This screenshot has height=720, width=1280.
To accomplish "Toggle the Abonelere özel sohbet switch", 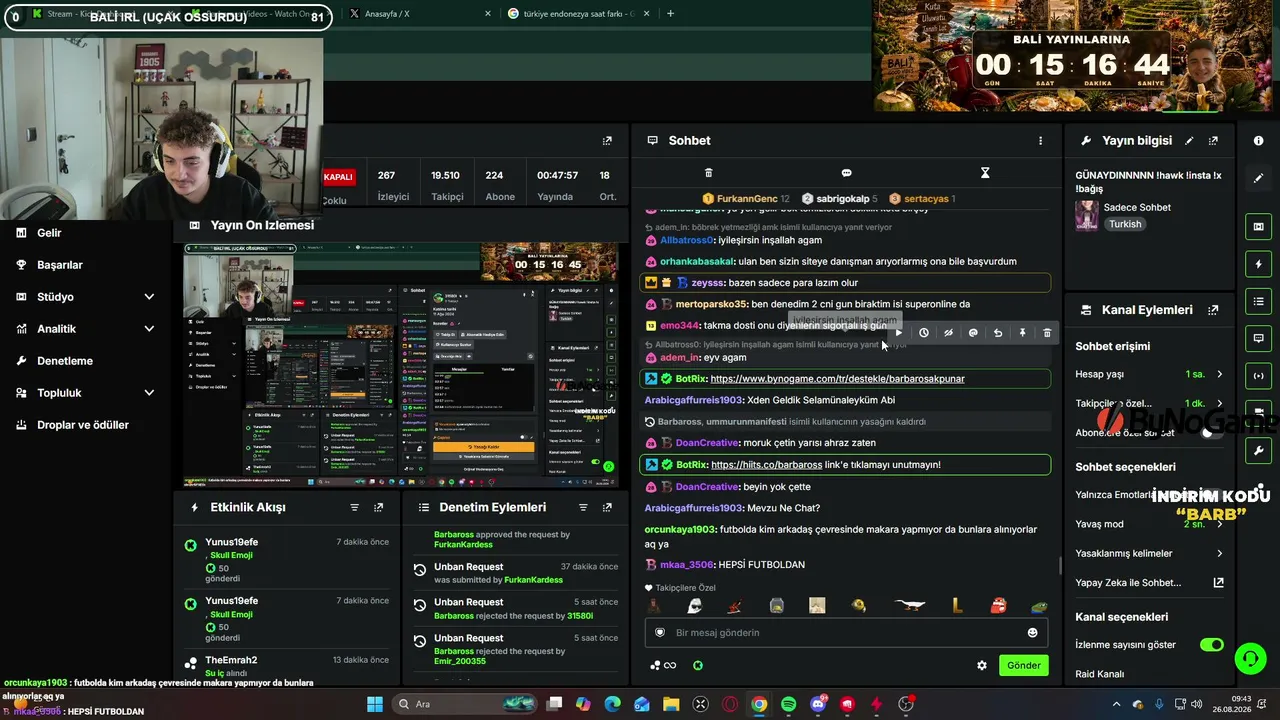I will click(1212, 433).
